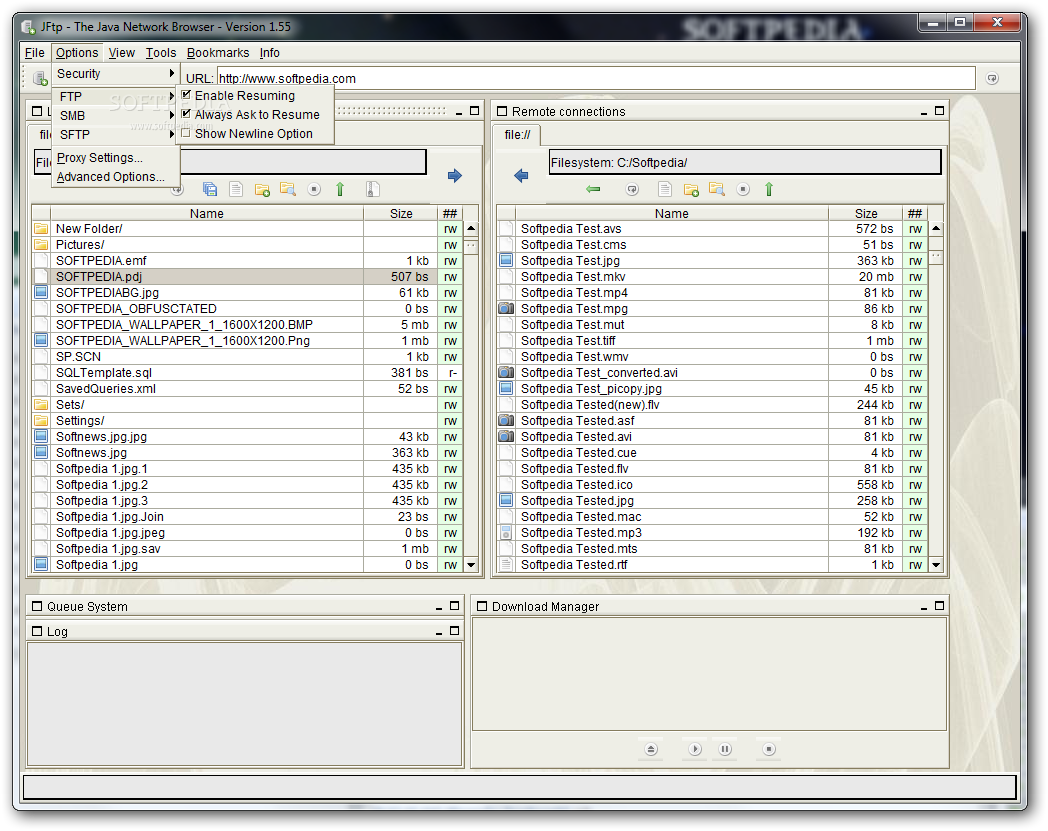Click the refresh icon in remote toolbar
This screenshot has width=1048, height=831.
632,189
